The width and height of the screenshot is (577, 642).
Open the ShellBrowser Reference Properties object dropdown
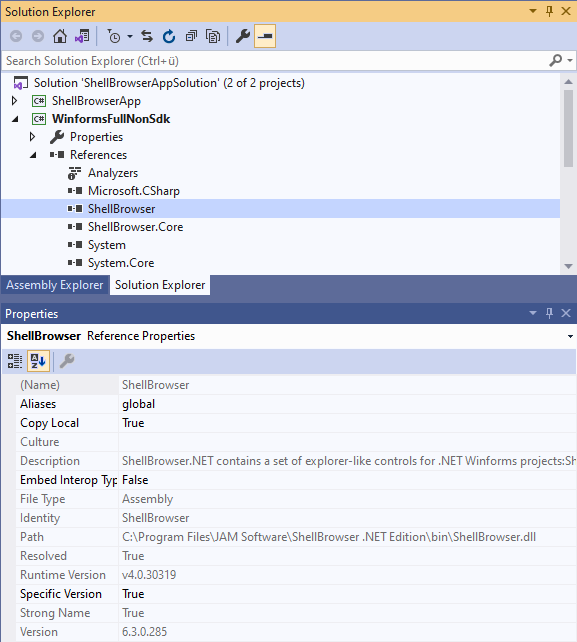(570, 337)
